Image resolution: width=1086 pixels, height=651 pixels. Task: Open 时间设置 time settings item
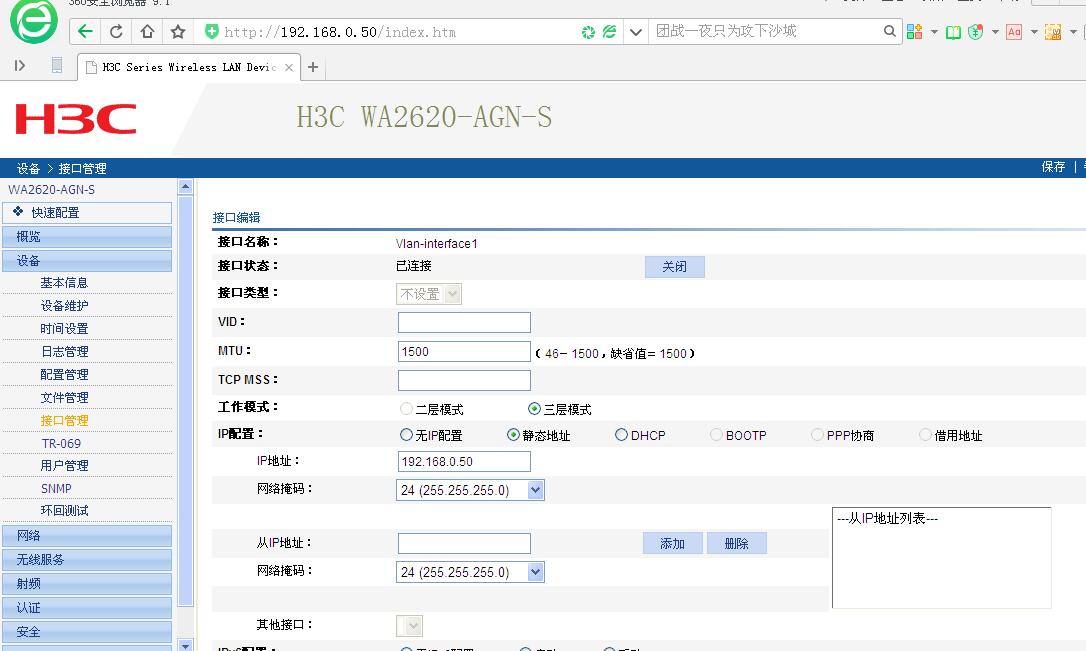click(64, 329)
